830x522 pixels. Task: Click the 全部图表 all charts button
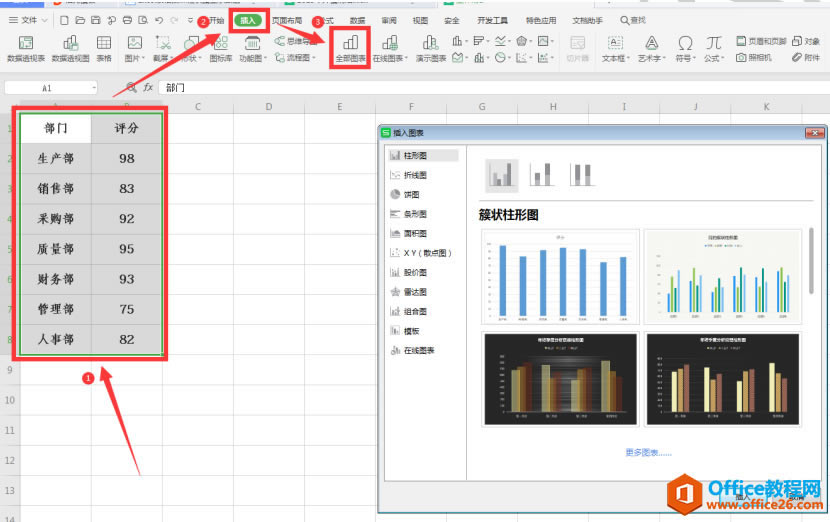350,49
